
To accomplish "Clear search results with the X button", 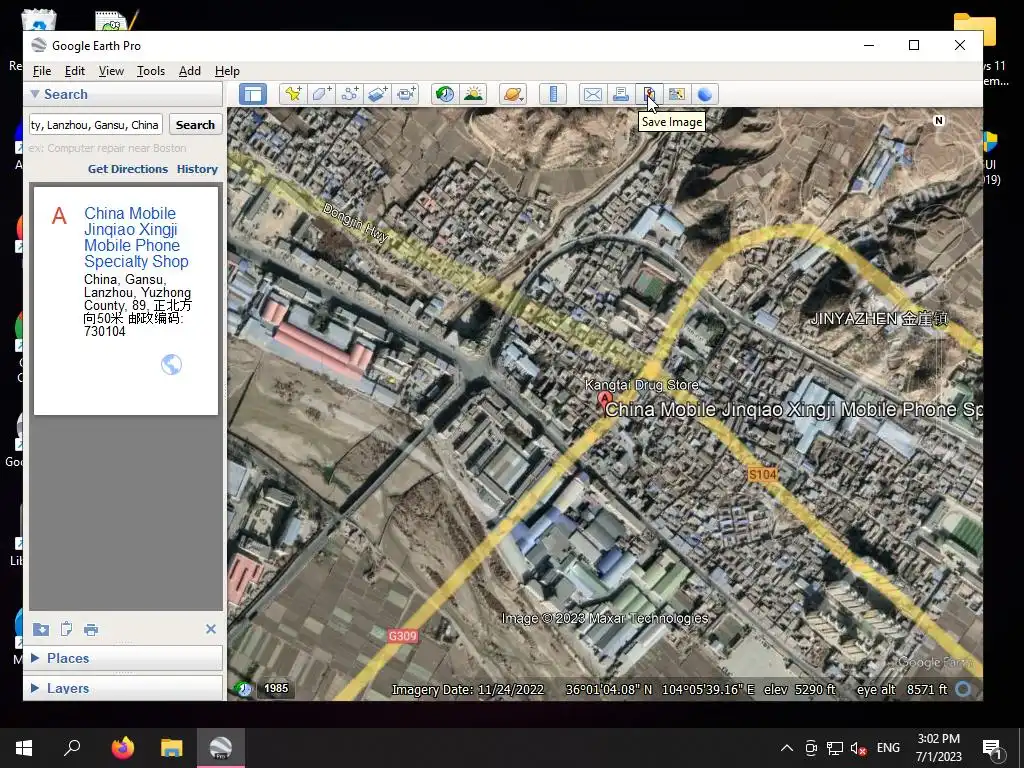I will (210, 629).
